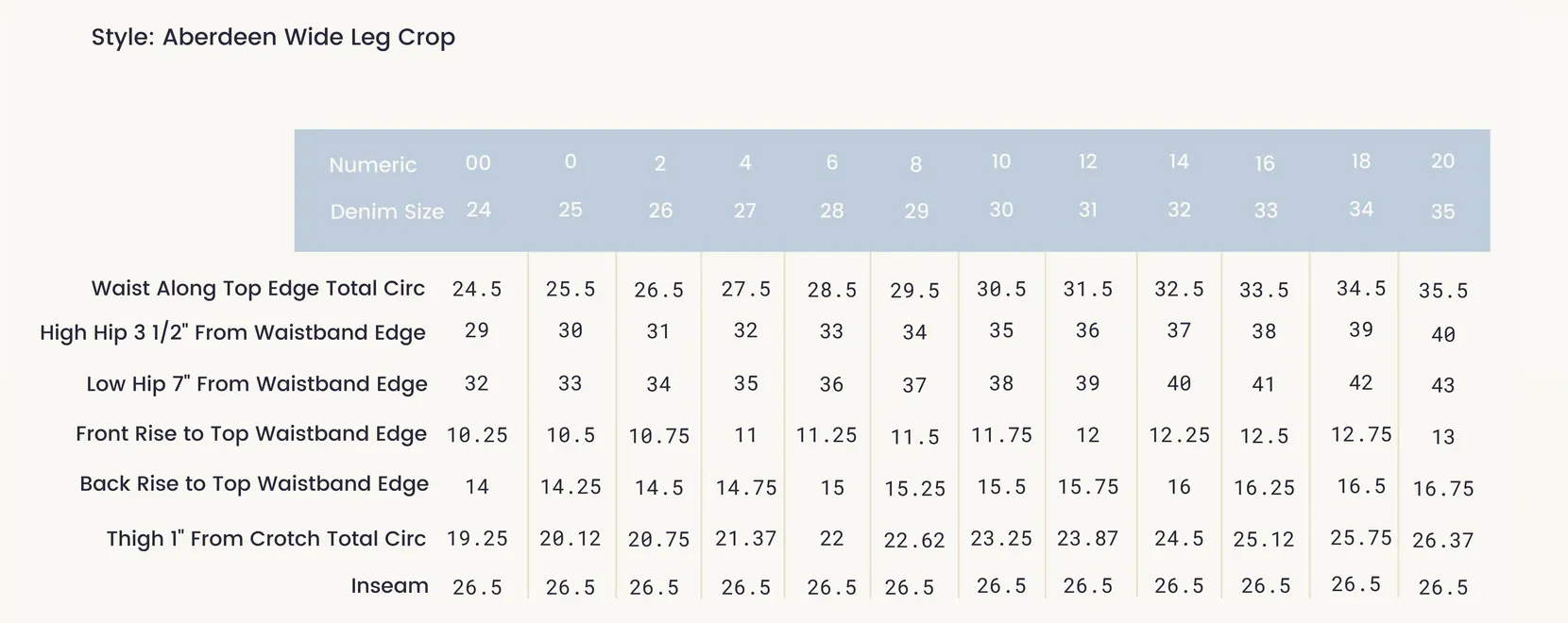
Task: Click front rise value 10.25
Action: coord(477,434)
